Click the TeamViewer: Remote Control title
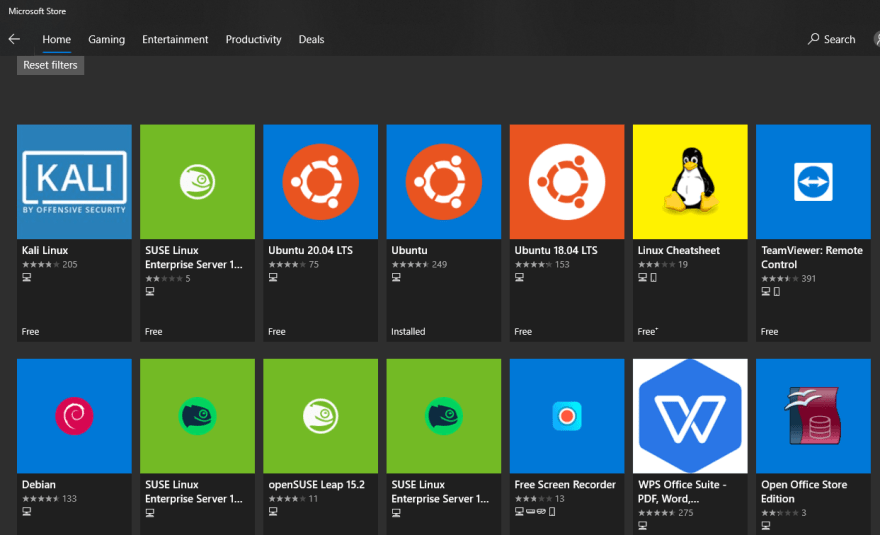 (812, 257)
